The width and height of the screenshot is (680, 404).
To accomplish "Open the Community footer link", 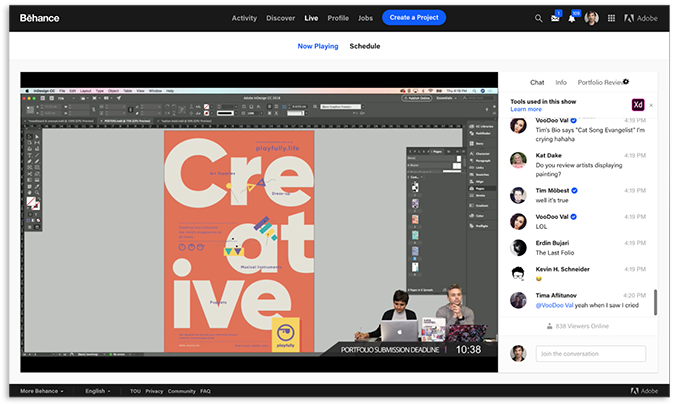I will [x=182, y=391].
